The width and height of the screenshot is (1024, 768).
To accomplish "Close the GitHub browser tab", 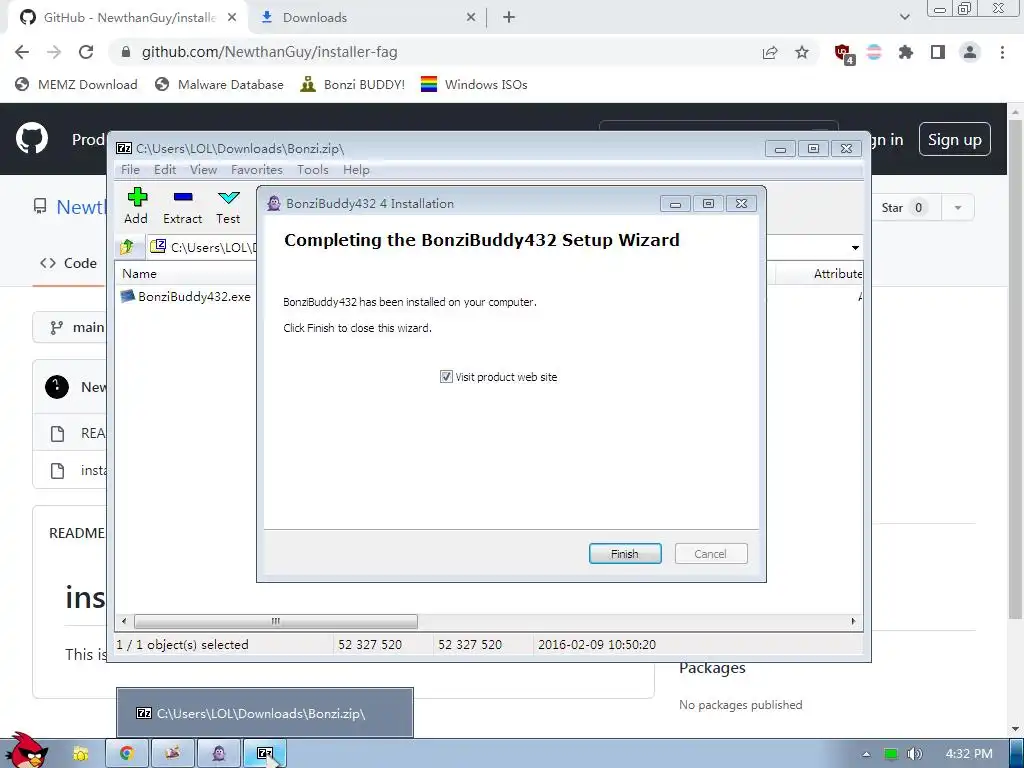I will click(x=232, y=18).
